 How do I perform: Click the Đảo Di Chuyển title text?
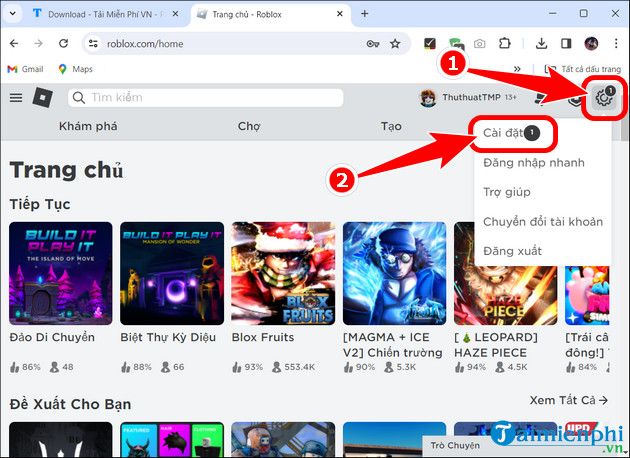pos(52,337)
